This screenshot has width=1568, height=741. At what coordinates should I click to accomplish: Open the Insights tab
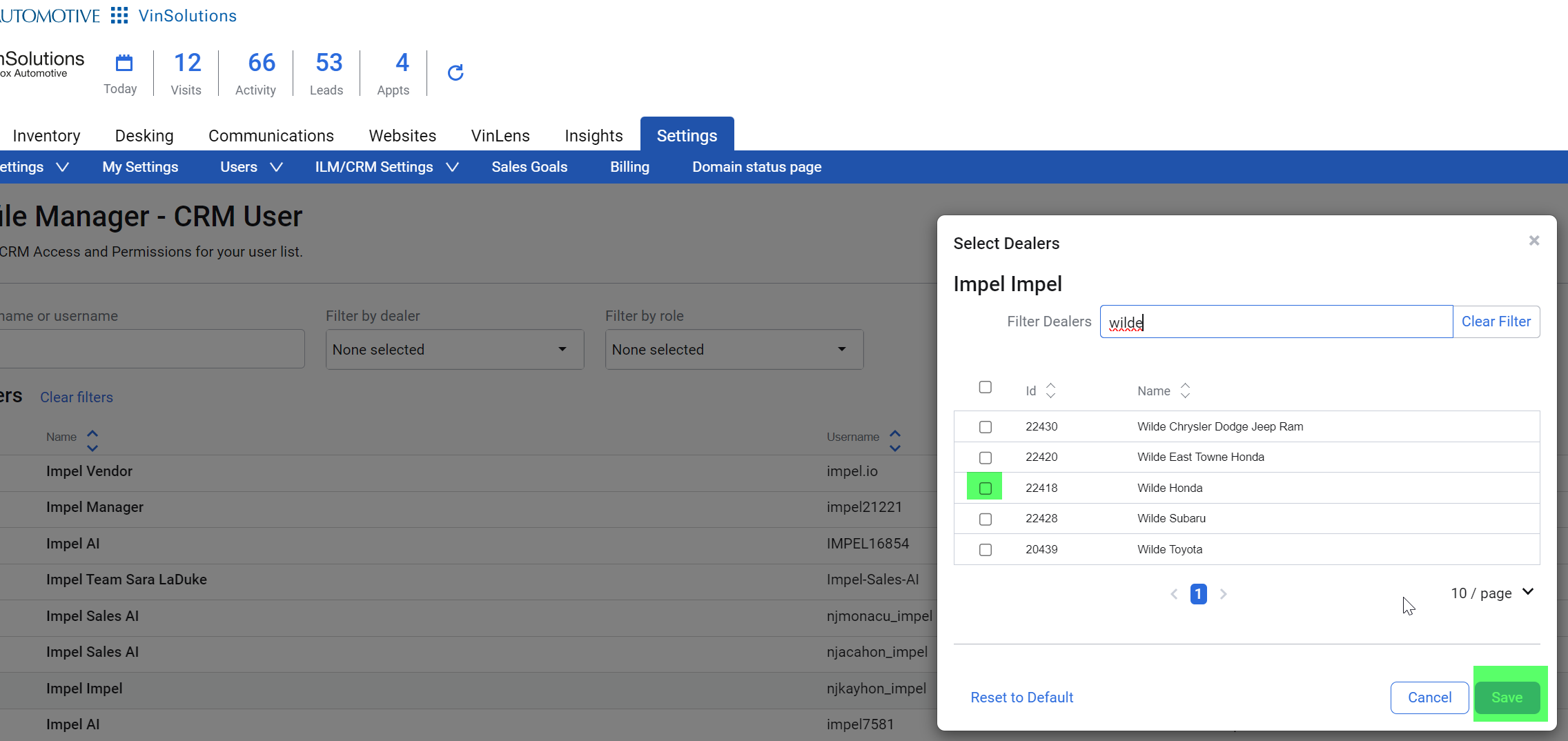[x=594, y=135]
